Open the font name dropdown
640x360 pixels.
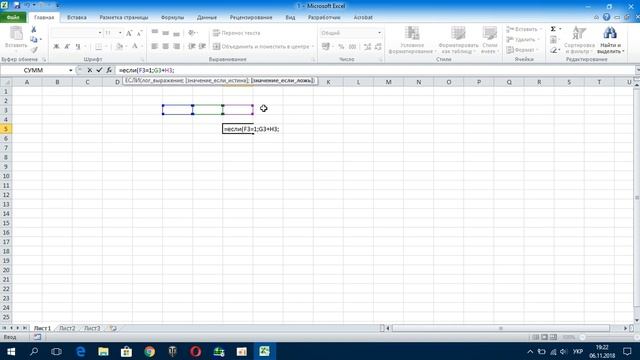[100, 33]
